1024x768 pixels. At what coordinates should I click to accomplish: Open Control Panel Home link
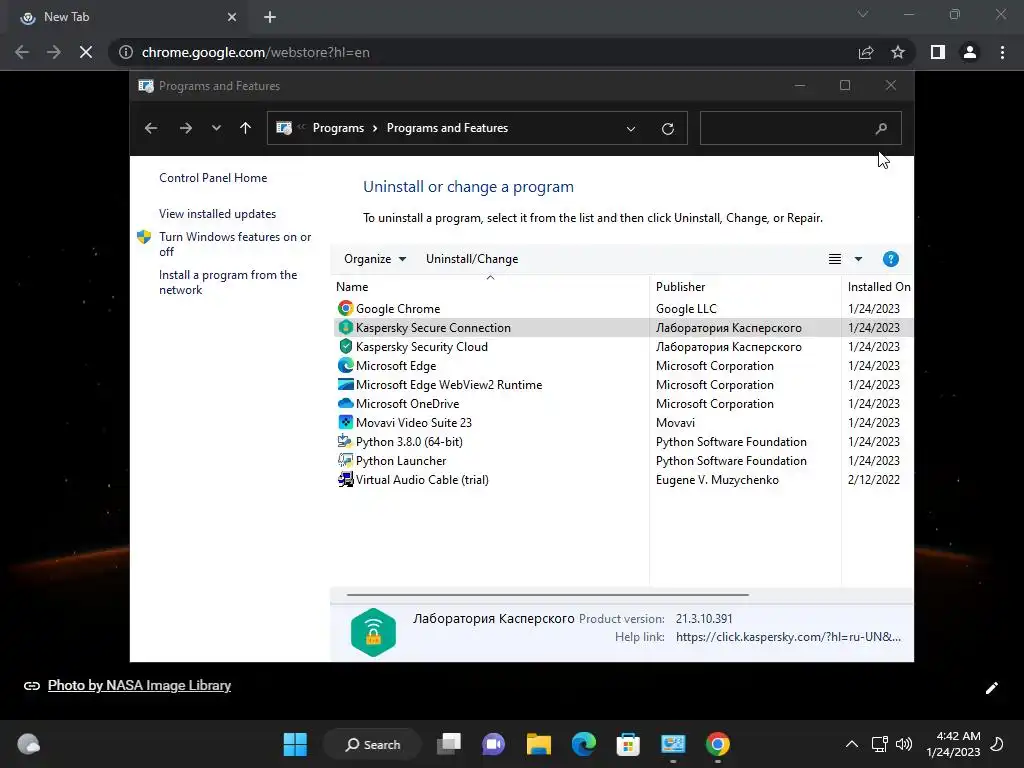coord(213,178)
